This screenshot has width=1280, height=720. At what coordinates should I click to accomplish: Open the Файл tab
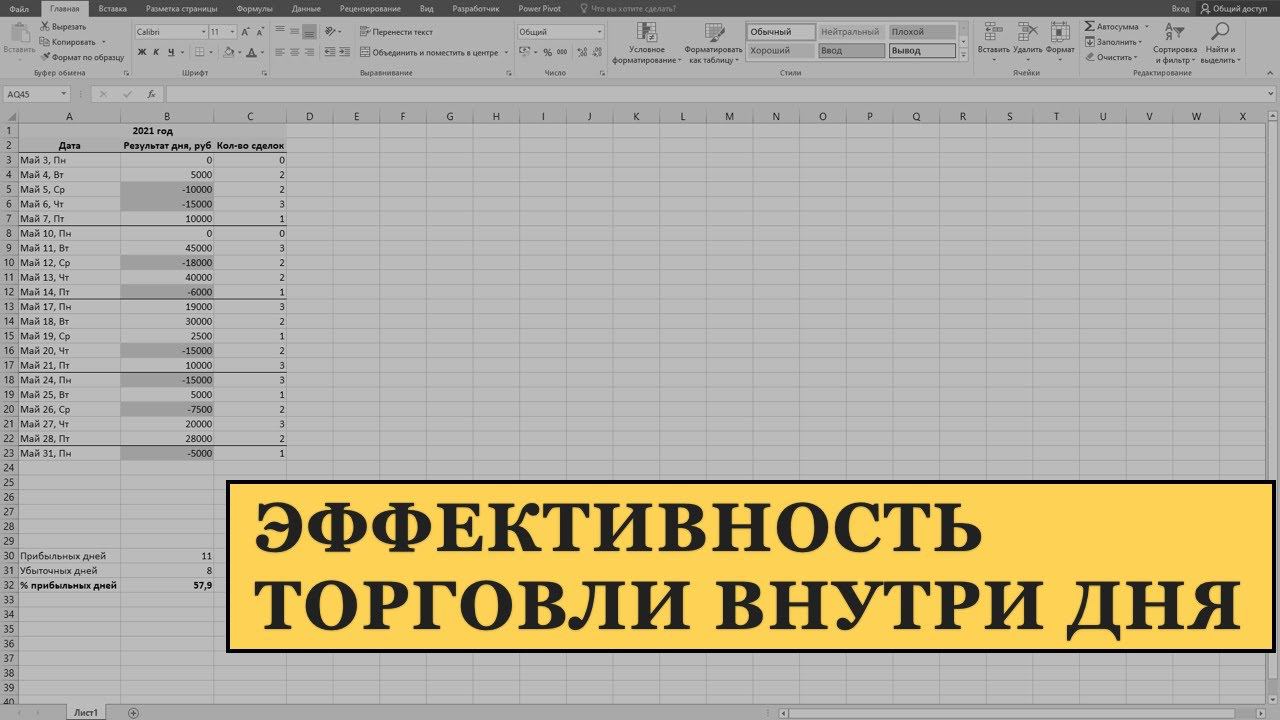[x=18, y=8]
